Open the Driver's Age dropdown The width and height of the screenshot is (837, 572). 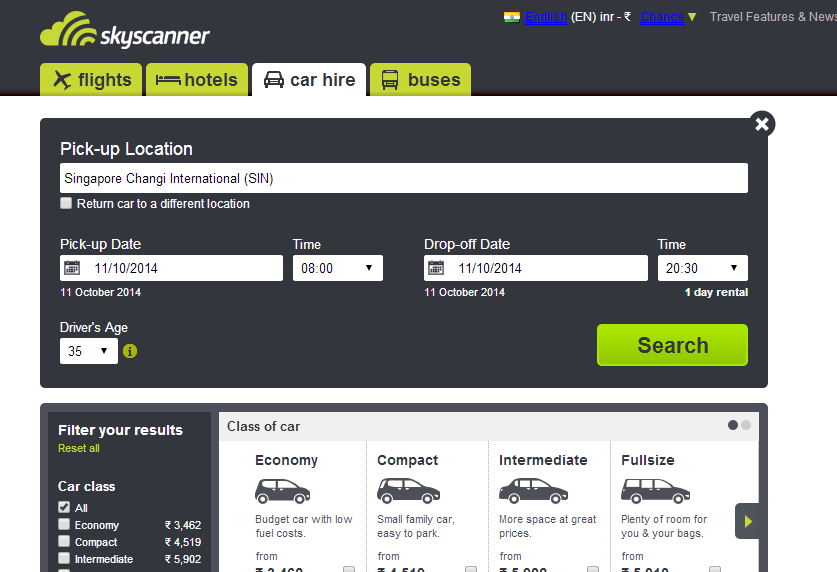pyautogui.click(x=89, y=351)
